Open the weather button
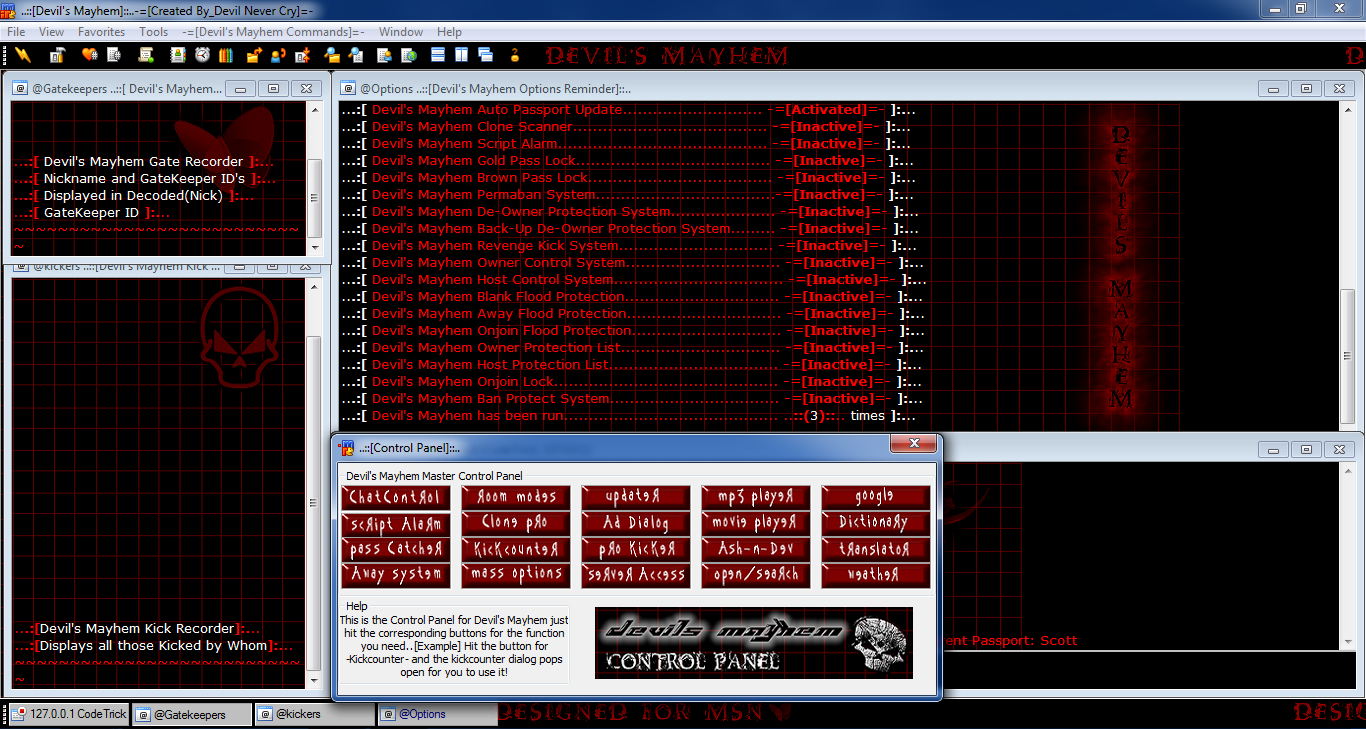This screenshot has height=729, width=1366. coord(876,575)
